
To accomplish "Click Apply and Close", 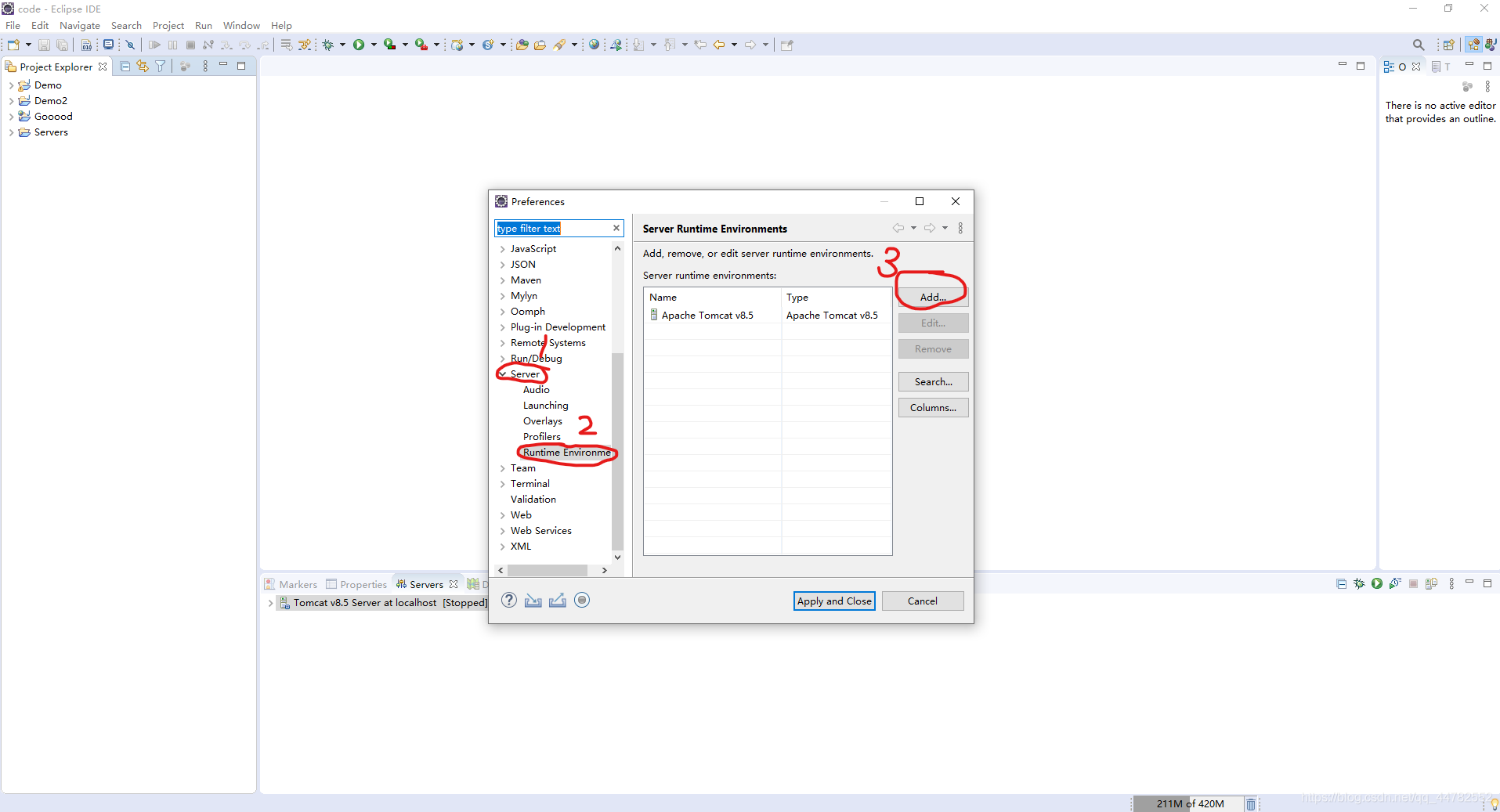I will click(x=834, y=601).
